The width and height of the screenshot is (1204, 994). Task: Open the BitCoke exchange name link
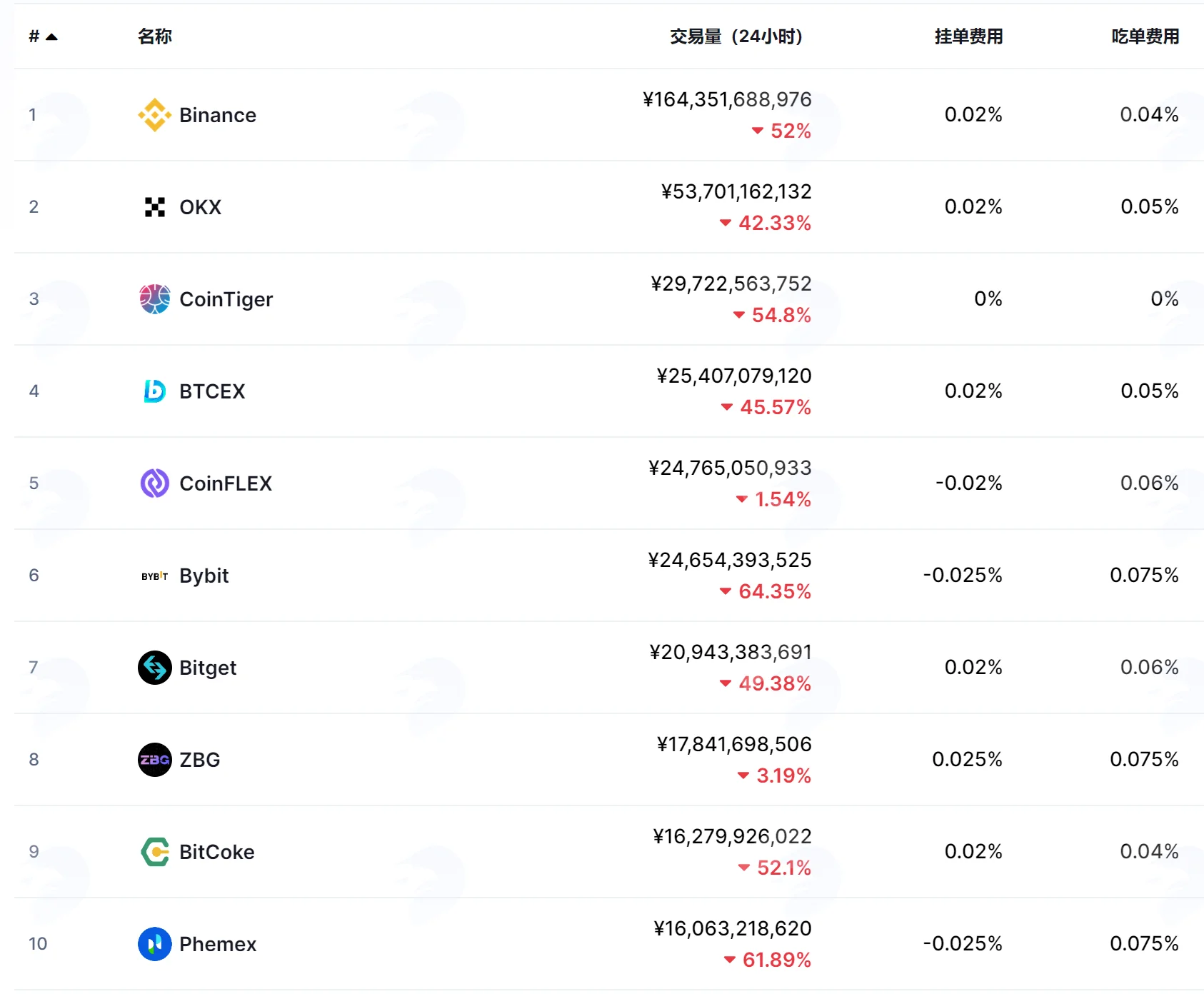click(x=217, y=852)
